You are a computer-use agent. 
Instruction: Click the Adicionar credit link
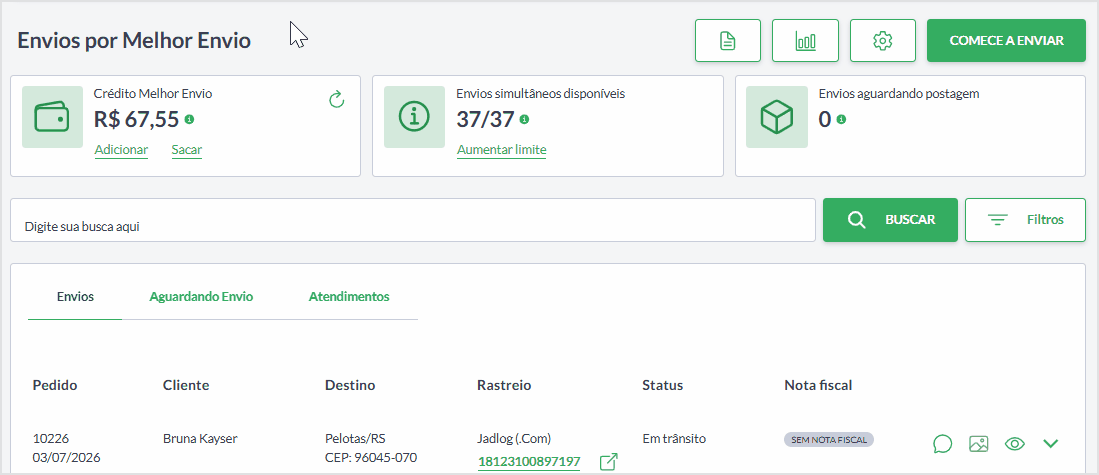click(121, 150)
